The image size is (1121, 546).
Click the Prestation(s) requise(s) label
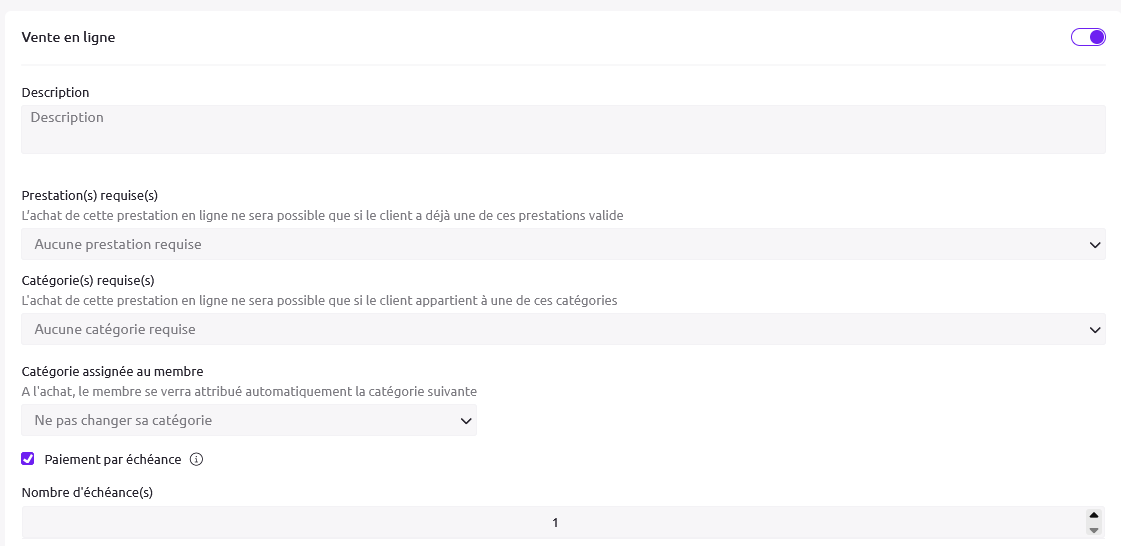tap(90, 195)
